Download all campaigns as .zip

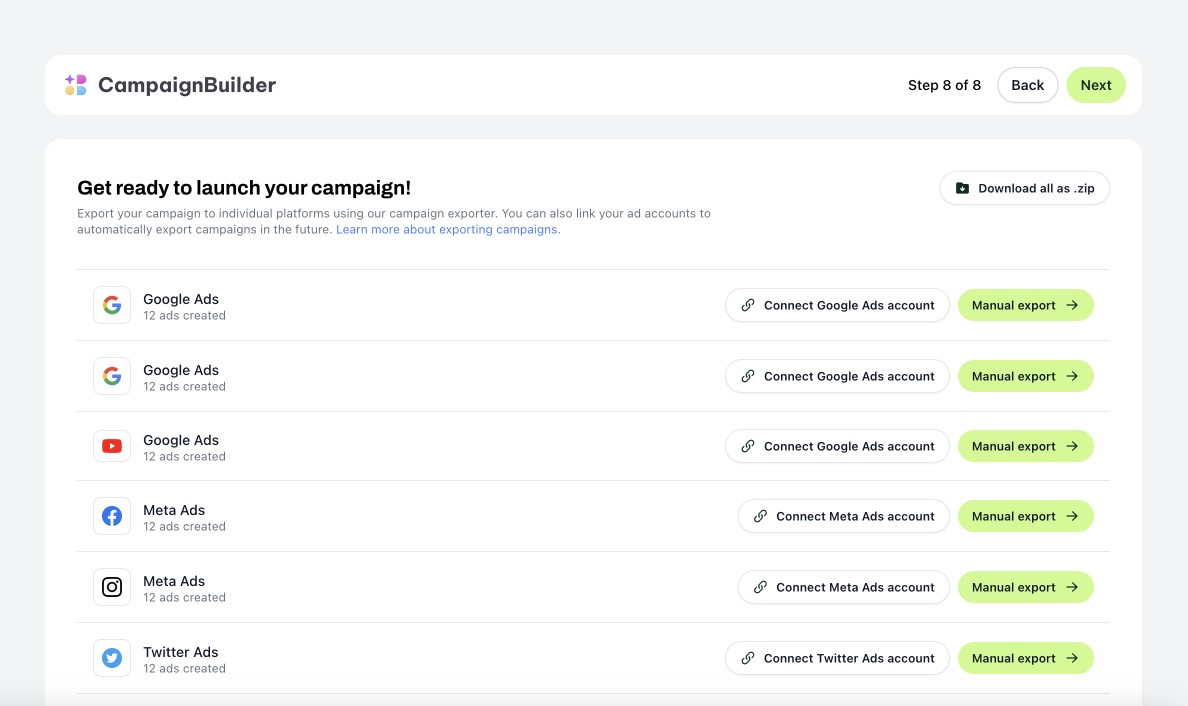tap(1024, 188)
